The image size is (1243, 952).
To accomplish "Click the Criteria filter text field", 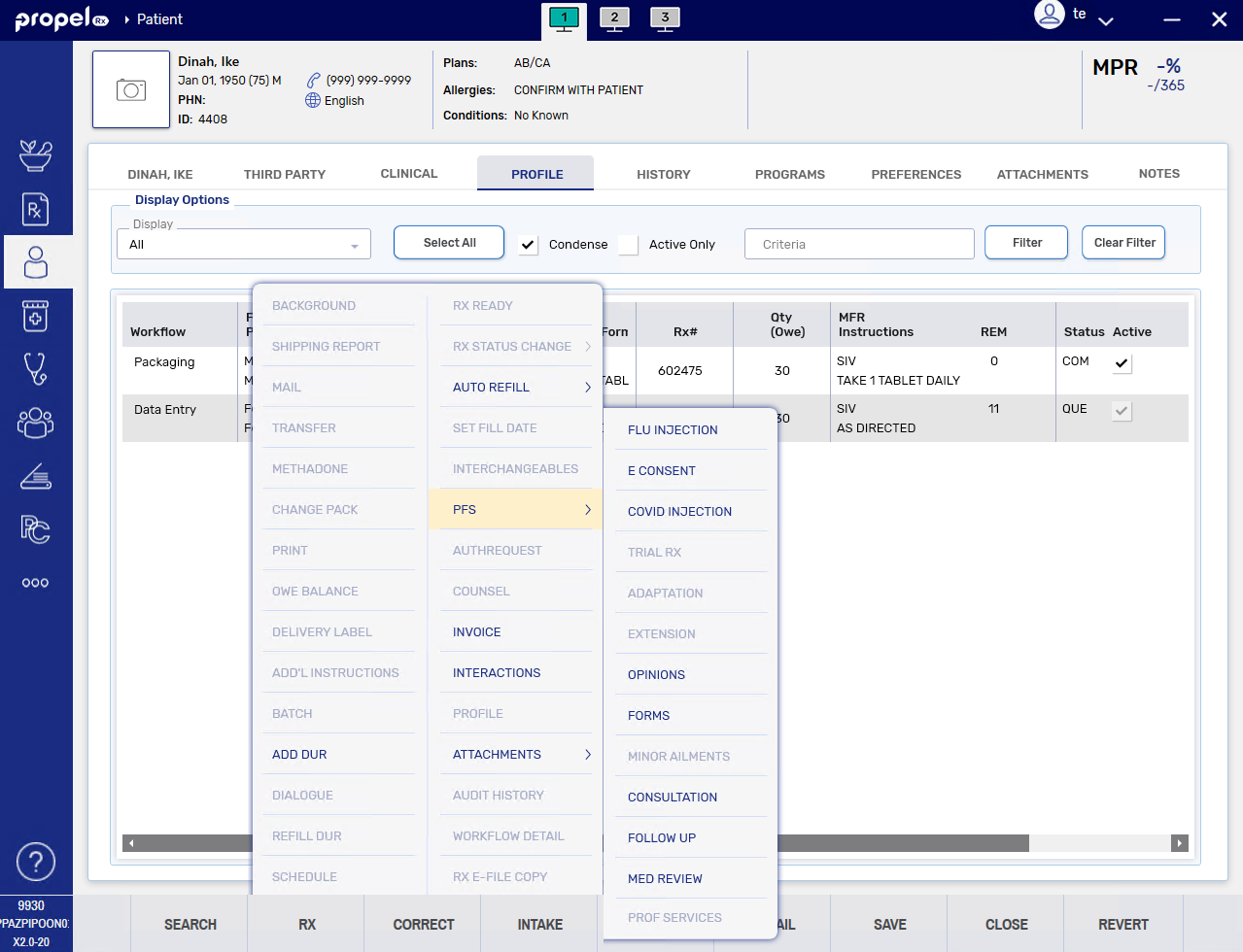I will coord(859,245).
